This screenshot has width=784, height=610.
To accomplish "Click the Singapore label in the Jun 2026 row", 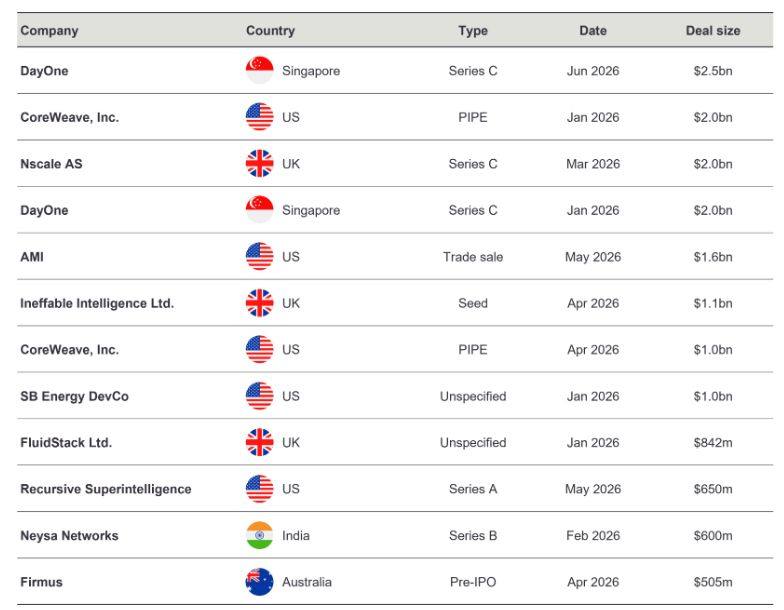I will [310, 70].
